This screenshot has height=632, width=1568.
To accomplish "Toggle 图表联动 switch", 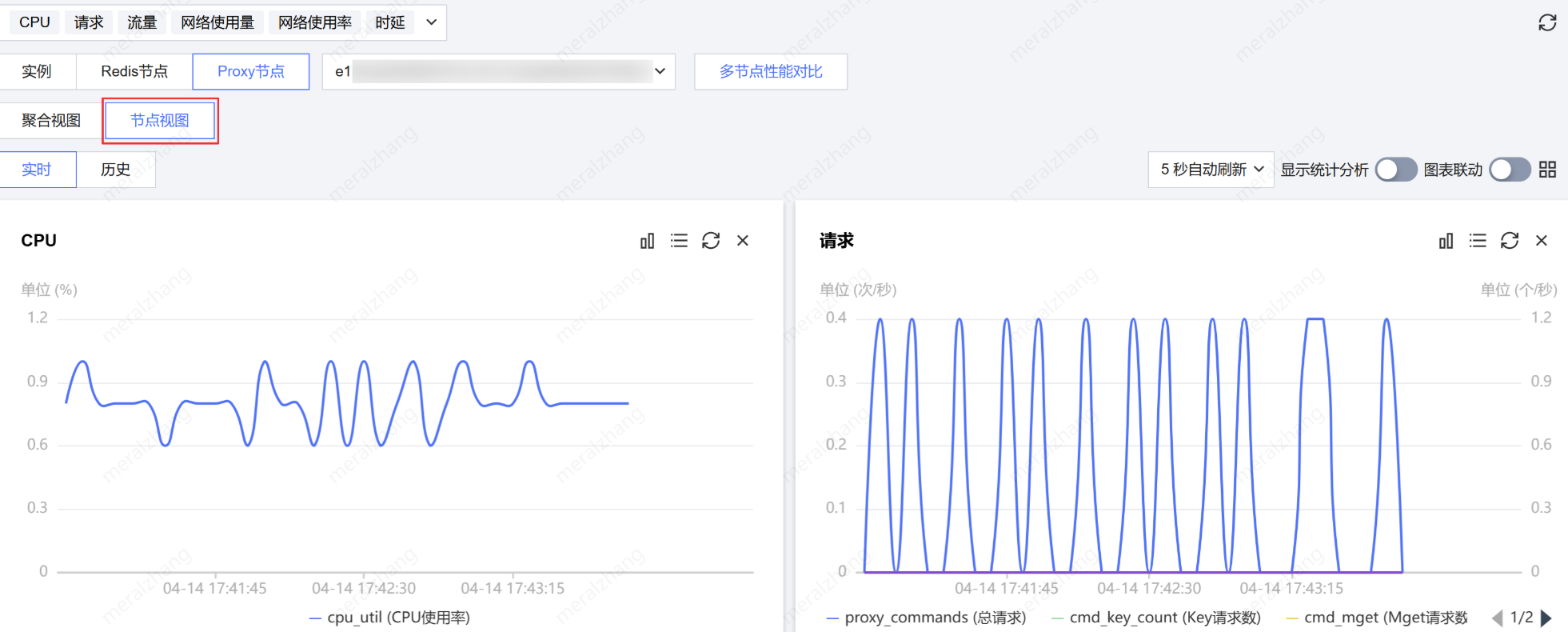I will [x=1510, y=170].
